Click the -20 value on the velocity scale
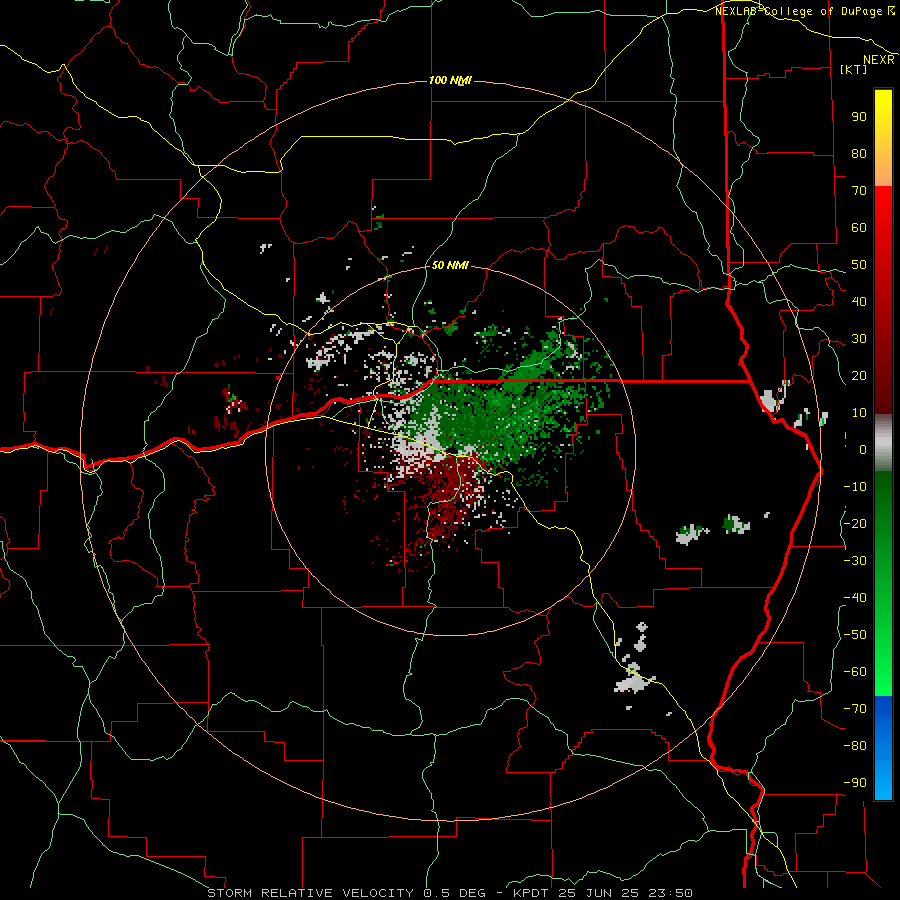The width and height of the screenshot is (900, 900). click(x=855, y=523)
